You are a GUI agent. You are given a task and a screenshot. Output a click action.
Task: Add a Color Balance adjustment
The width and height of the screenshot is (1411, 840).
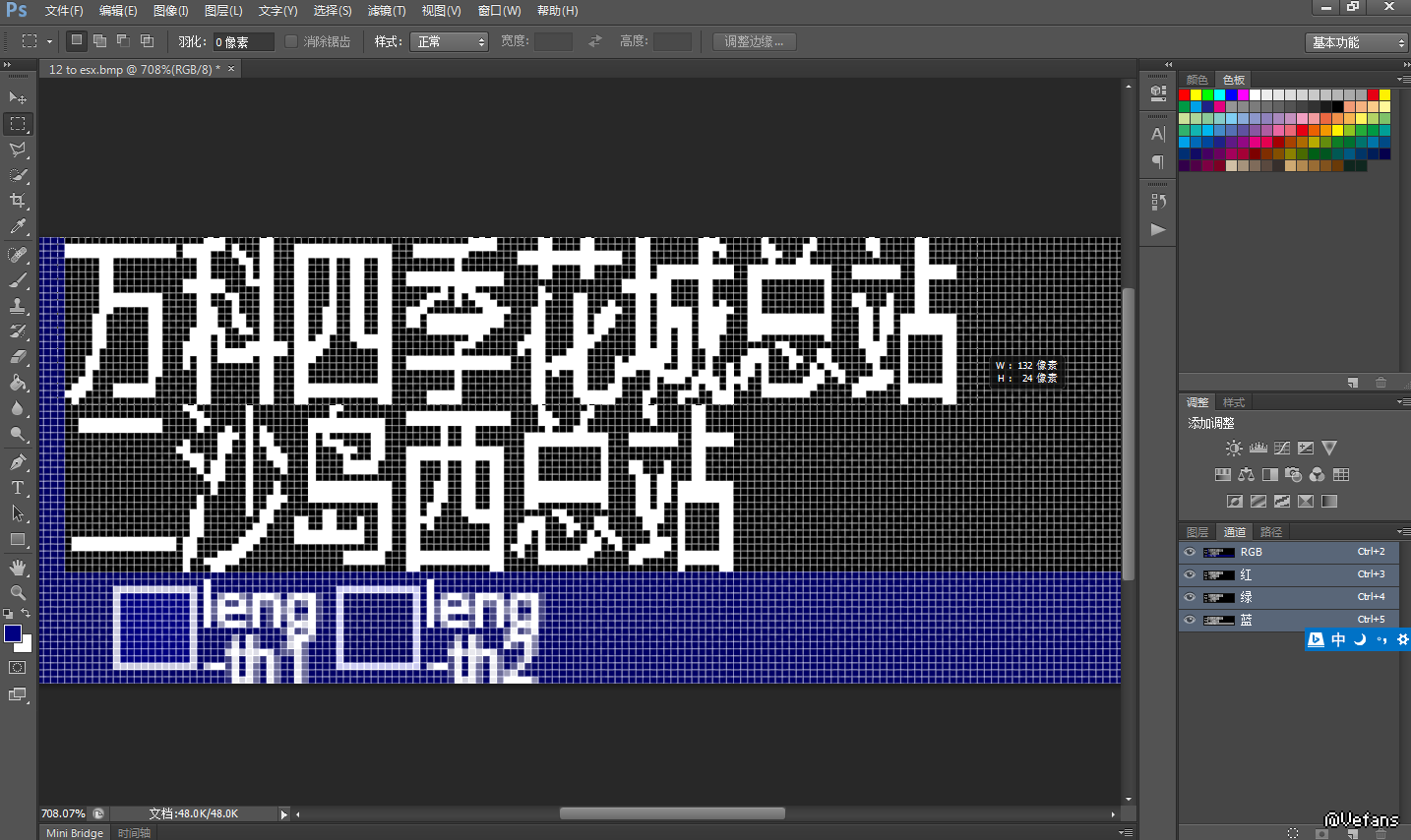click(x=1247, y=475)
